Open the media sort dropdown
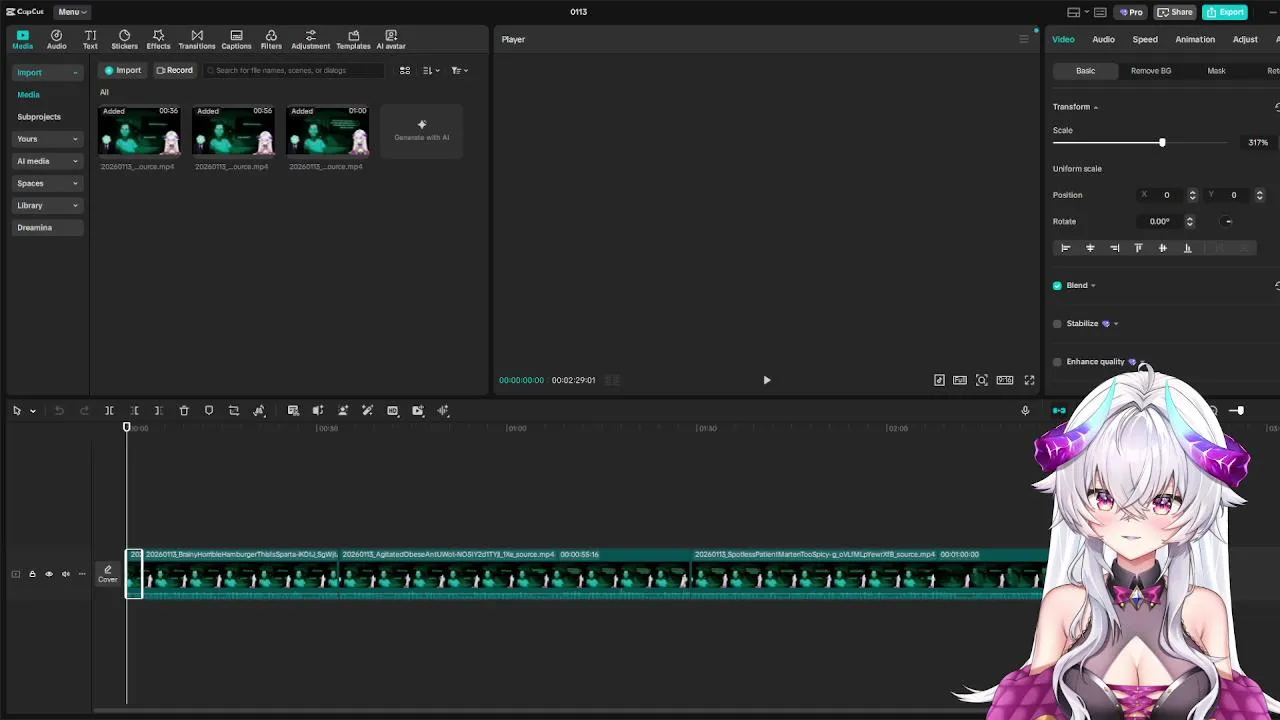This screenshot has height=720, width=1280. coord(431,70)
